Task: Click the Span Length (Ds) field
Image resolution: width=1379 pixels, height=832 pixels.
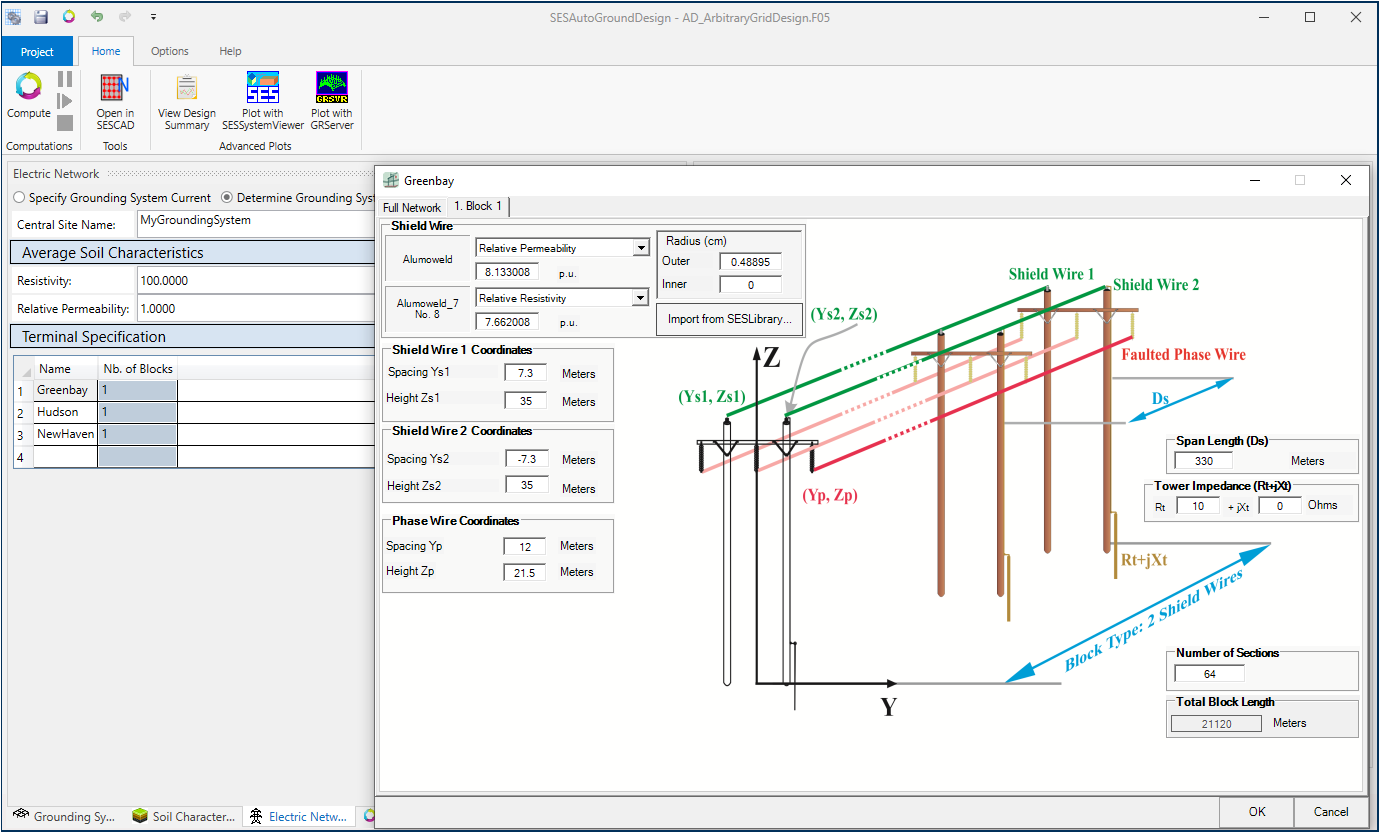Action: (1203, 460)
